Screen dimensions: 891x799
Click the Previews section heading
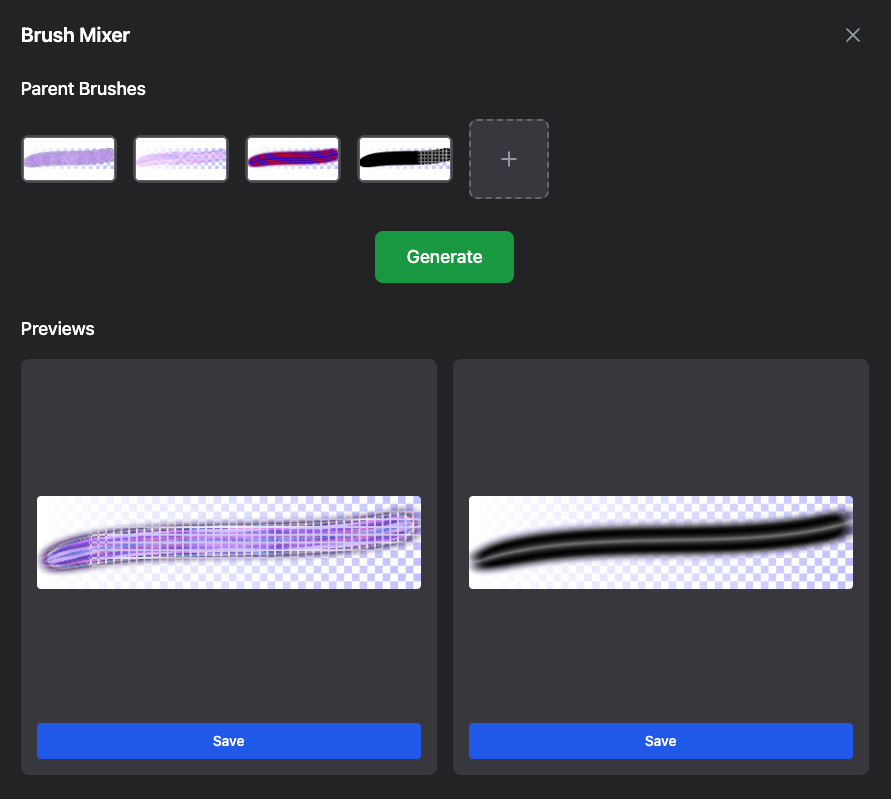(x=57, y=329)
